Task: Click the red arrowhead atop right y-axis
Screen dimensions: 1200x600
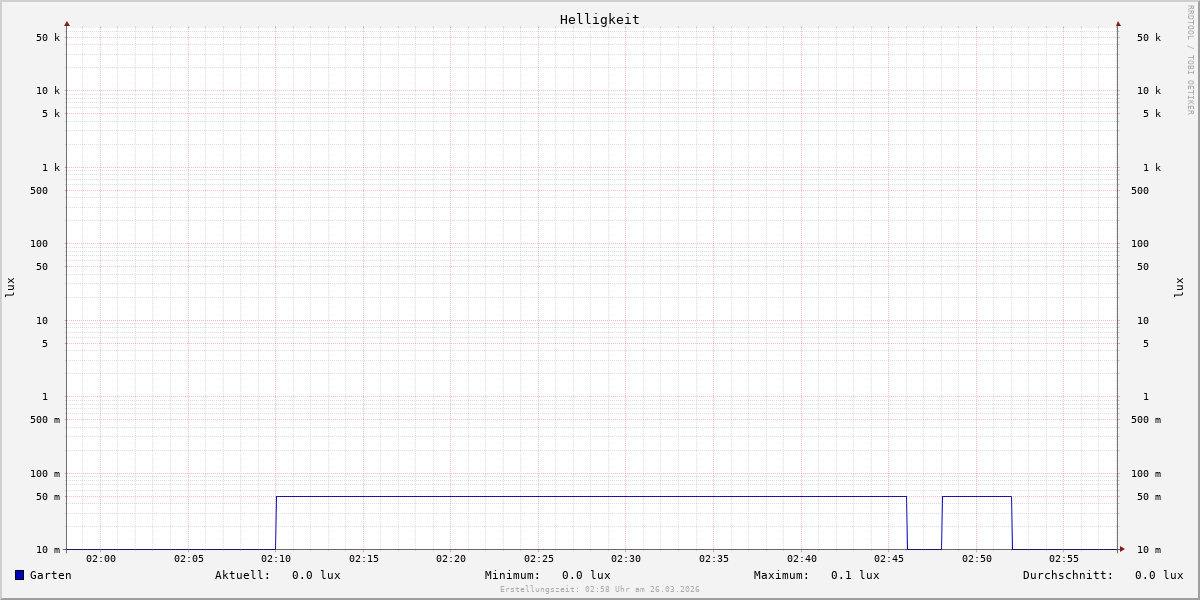Action: [x=1118, y=23]
